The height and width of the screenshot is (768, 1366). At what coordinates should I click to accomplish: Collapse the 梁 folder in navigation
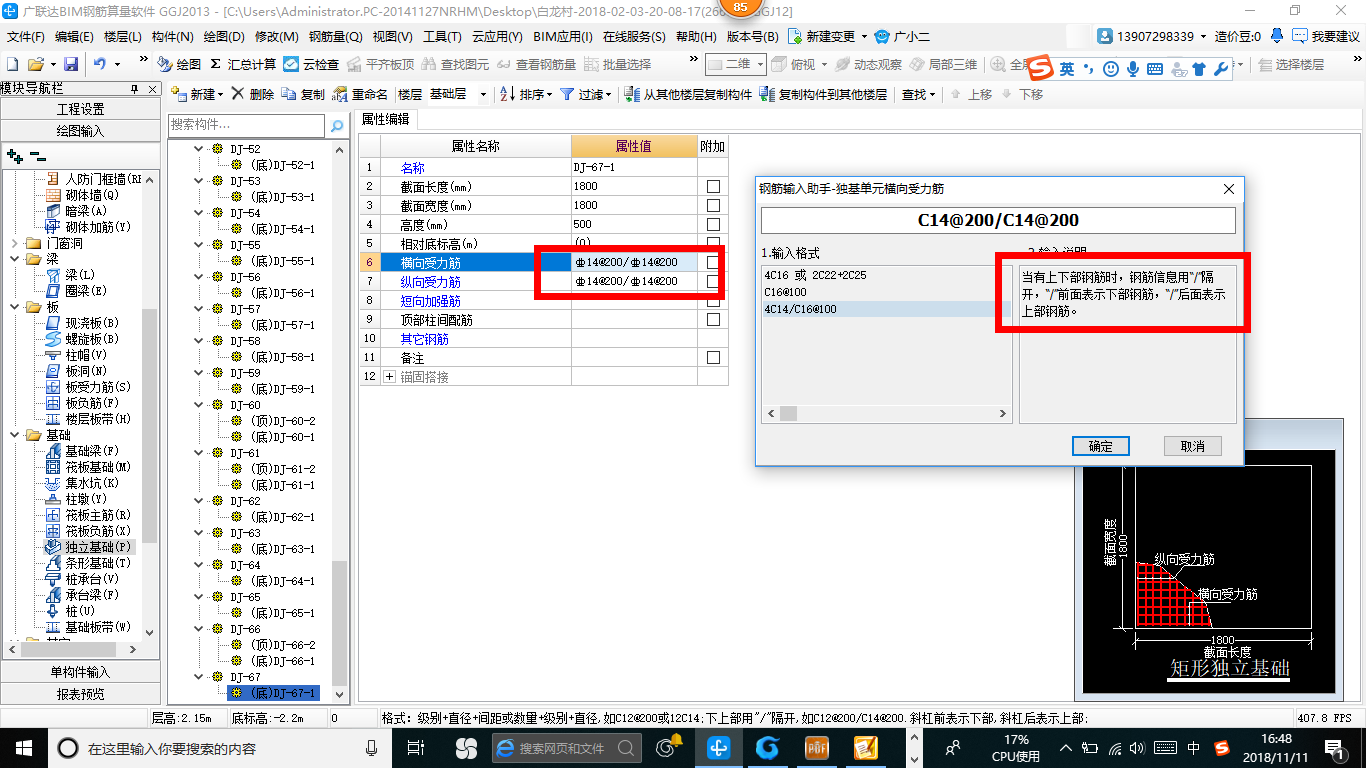point(14,259)
